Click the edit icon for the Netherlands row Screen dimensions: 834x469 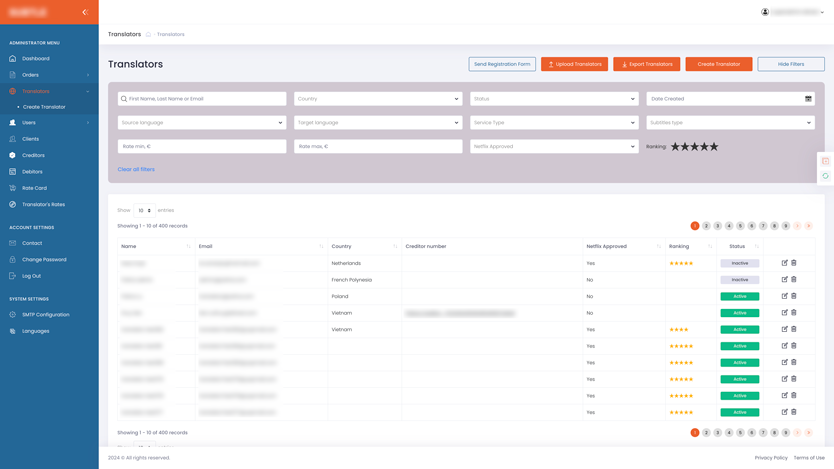coord(784,263)
